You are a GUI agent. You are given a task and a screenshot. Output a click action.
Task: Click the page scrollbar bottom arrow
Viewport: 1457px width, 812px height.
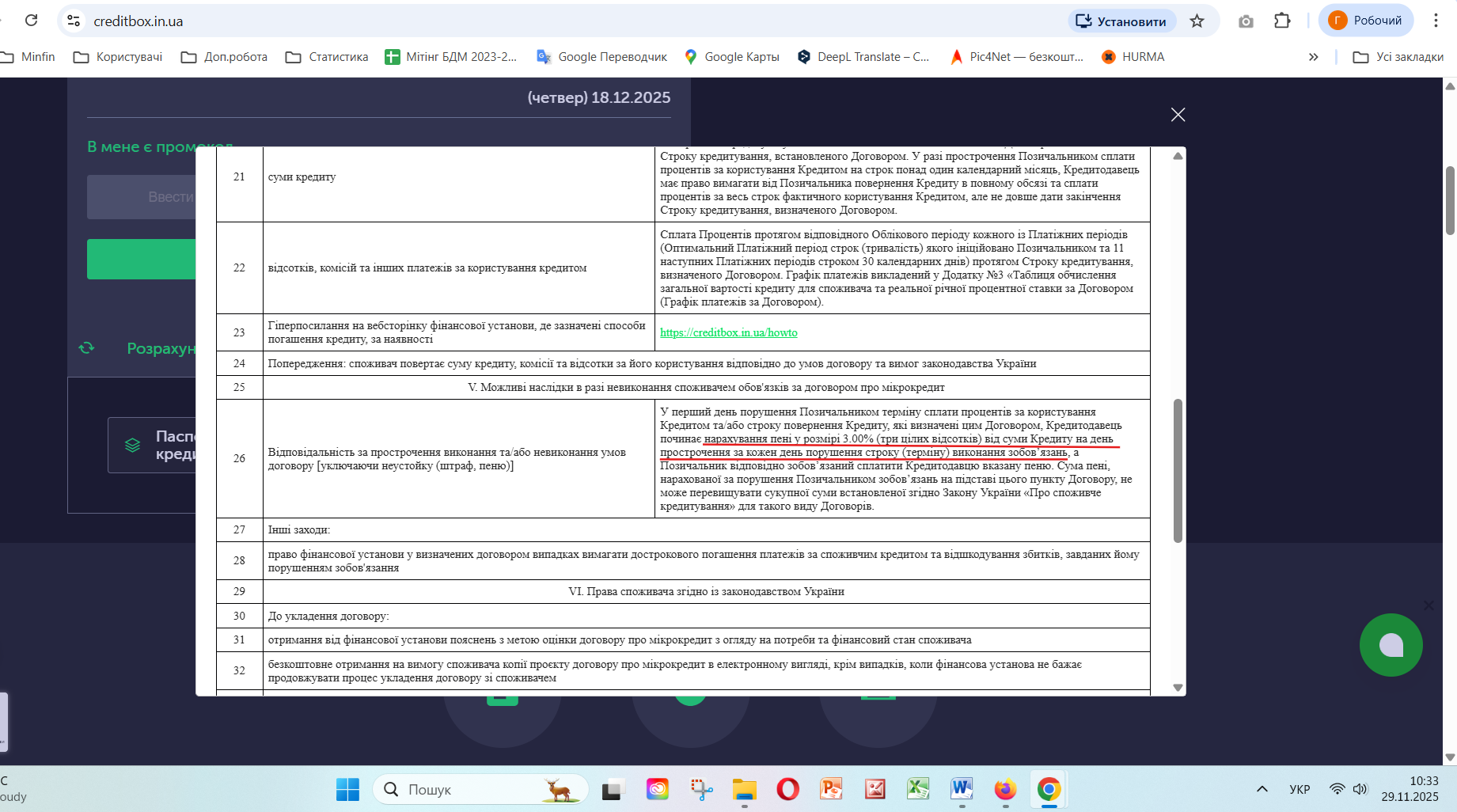click(1450, 757)
